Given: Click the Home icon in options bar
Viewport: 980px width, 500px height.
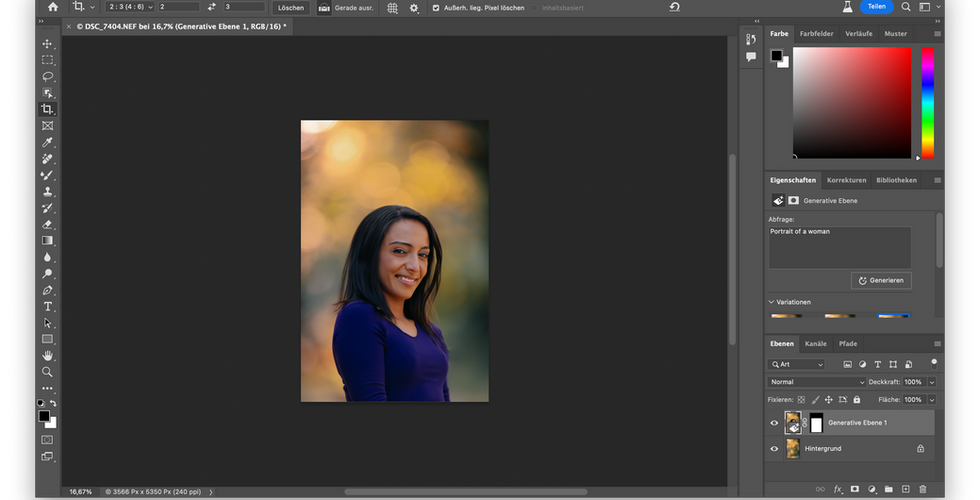Looking at the screenshot, I should click(x=52, y=7).
